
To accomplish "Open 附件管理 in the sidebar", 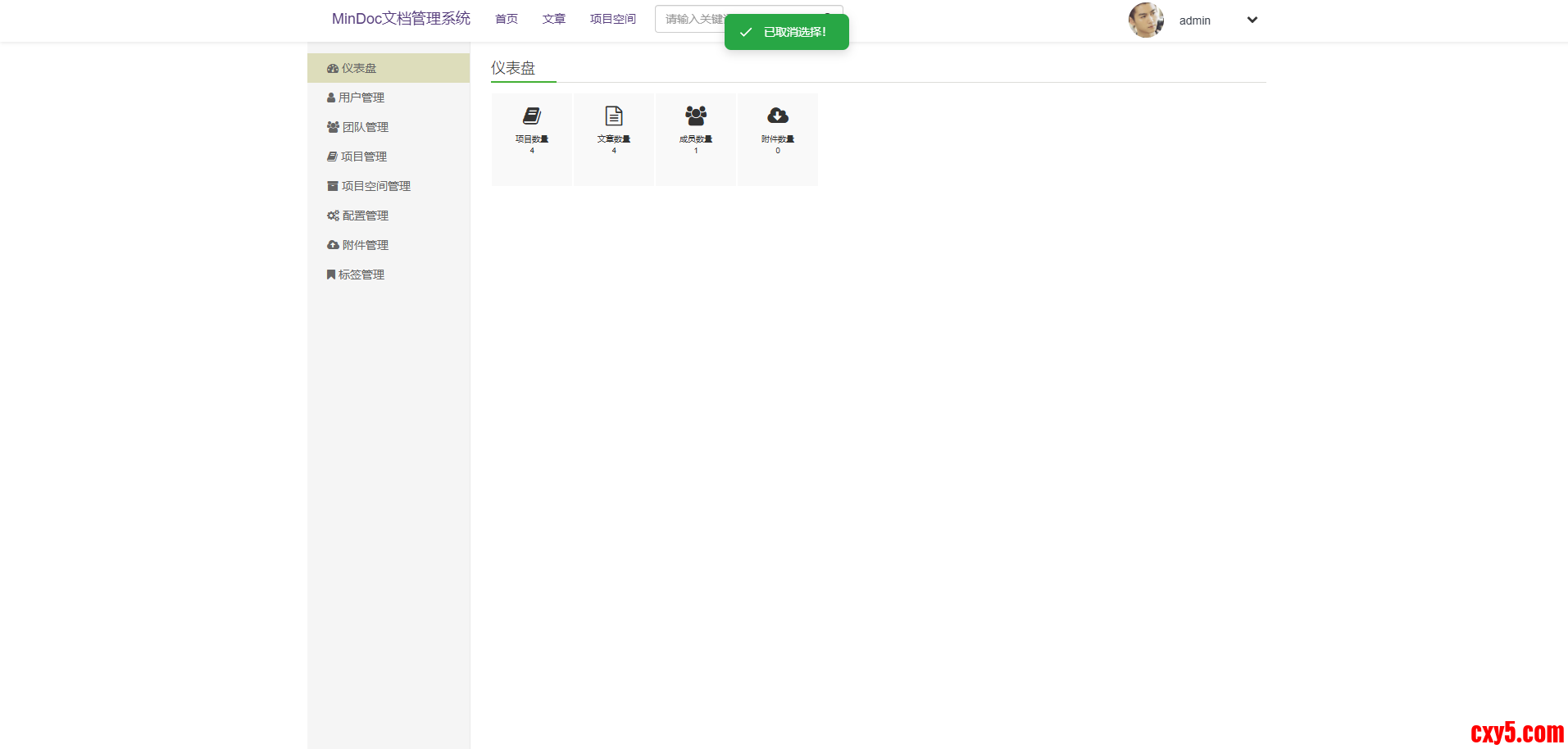I will 365,245.
